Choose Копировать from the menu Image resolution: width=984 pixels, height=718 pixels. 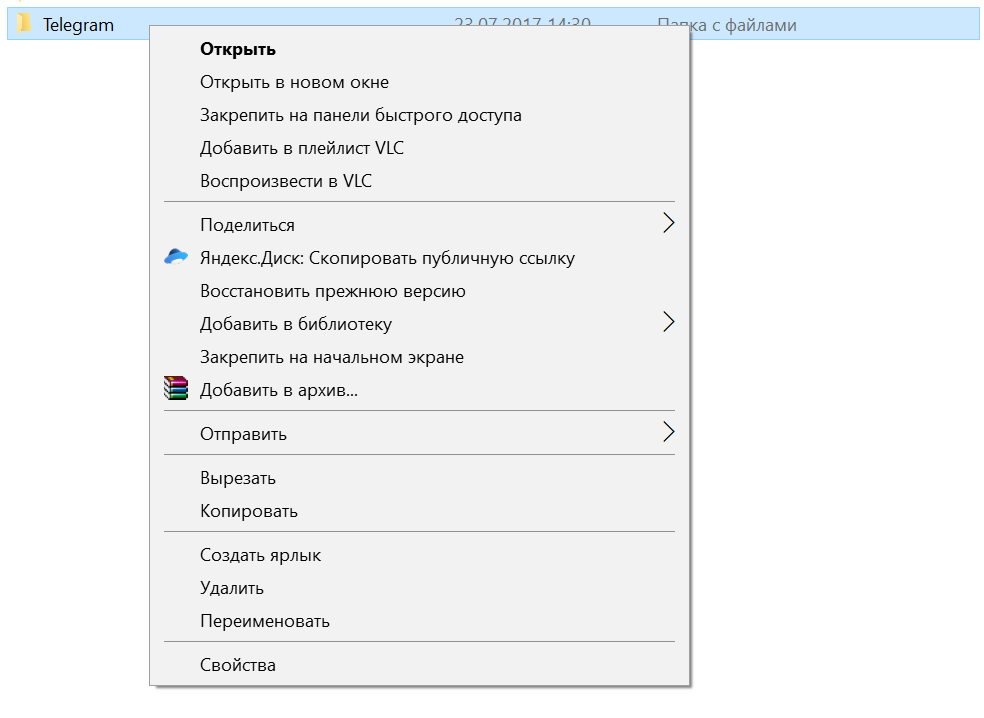[248, 511]
